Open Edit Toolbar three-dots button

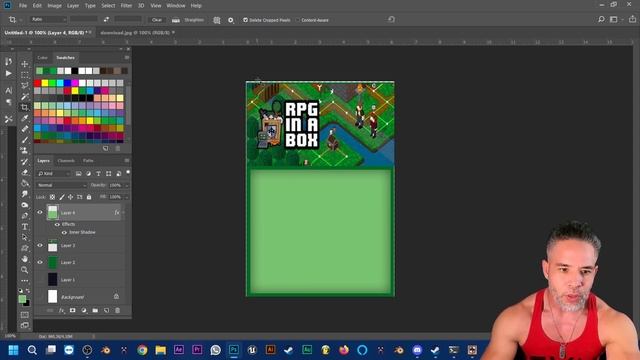pos(24,281)
